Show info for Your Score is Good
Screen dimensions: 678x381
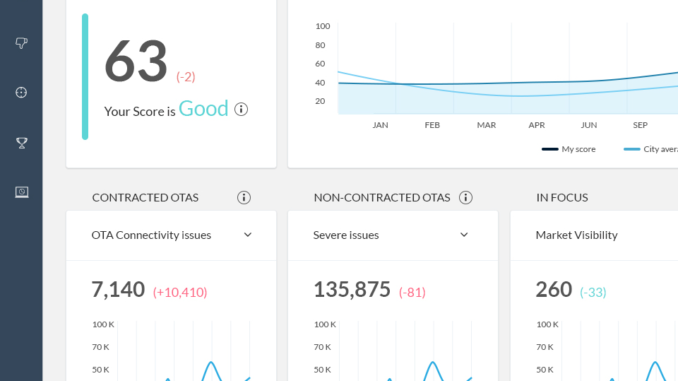point(241,109)
